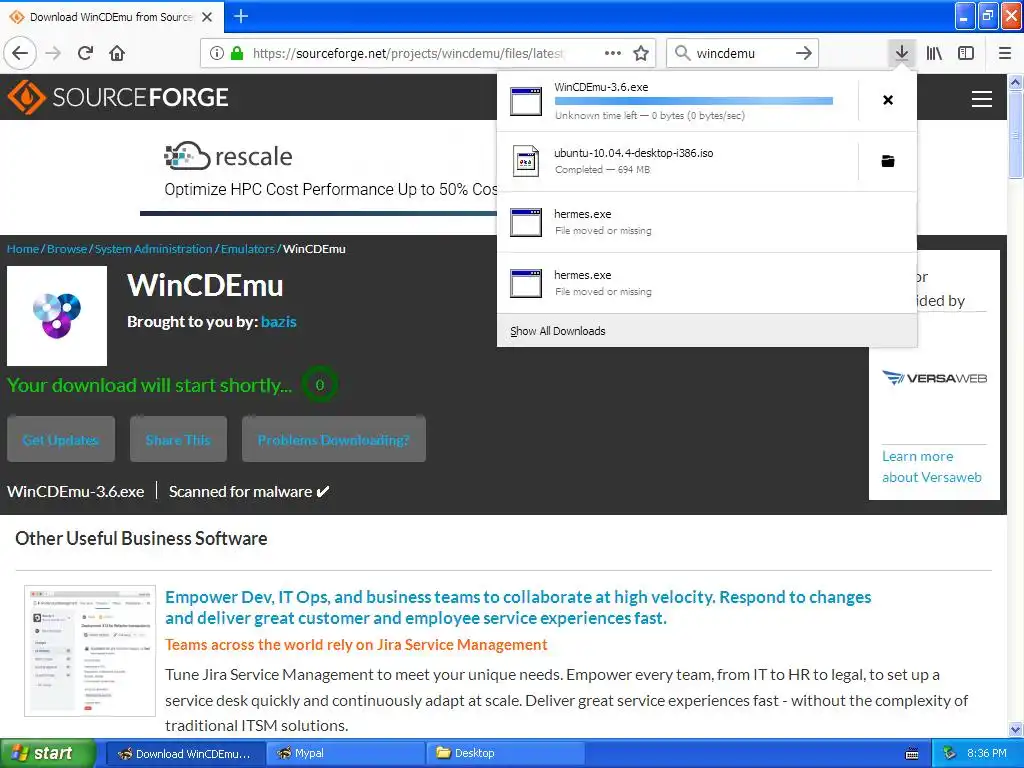1024x768 pixels.
Task: Select the Download WinCDEmu browser tab
Action: click(112, 17)
